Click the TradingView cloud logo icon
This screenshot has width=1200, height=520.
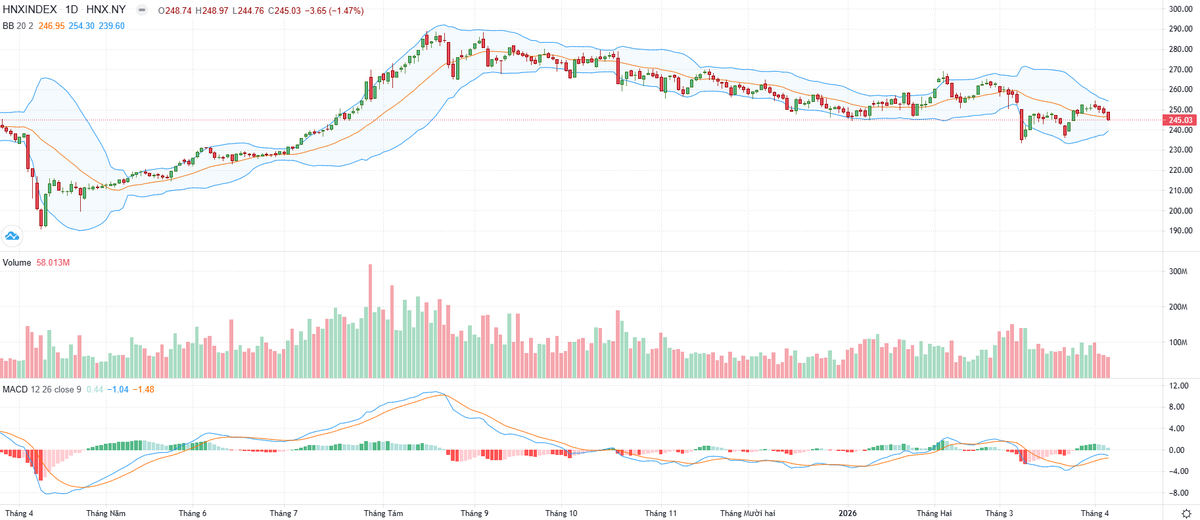[x=13, y=236]
